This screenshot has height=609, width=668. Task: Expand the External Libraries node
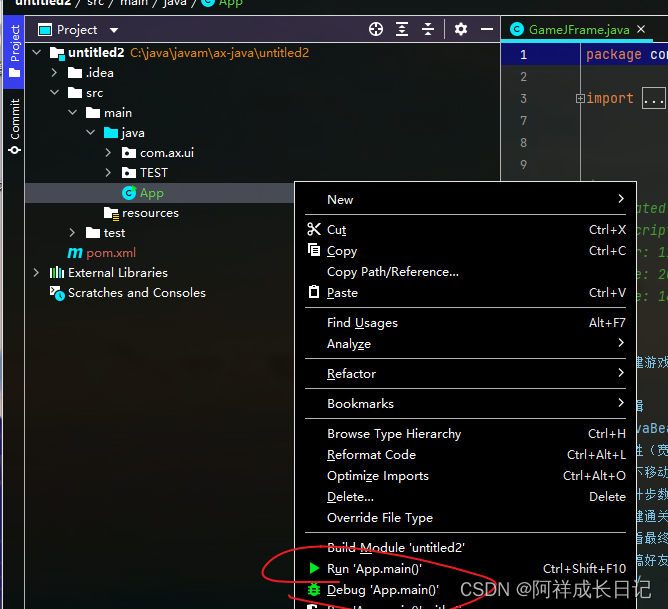point(36,273)
